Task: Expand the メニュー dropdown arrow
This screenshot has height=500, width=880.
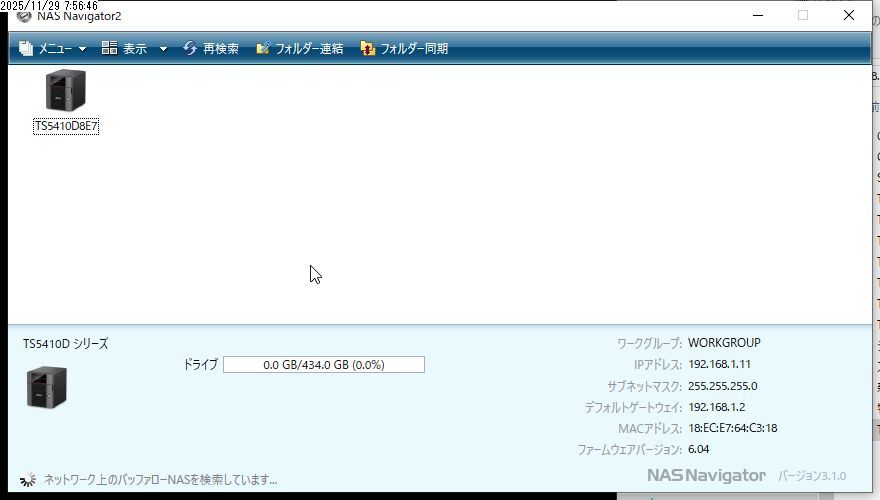Action: tap(82, 49)
